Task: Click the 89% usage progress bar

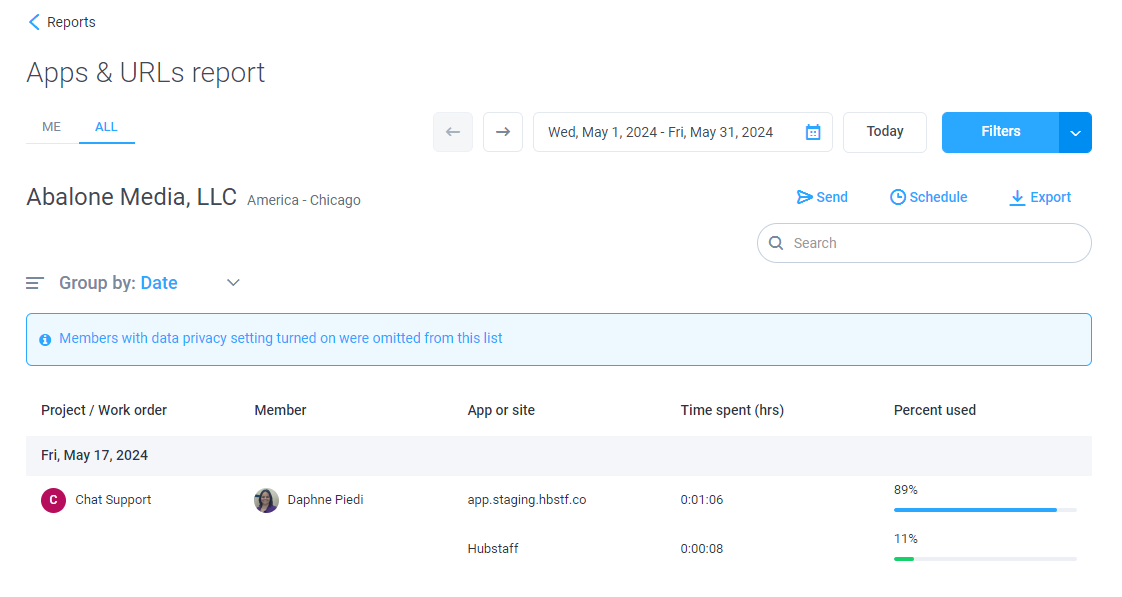Action: click(985, 510)
